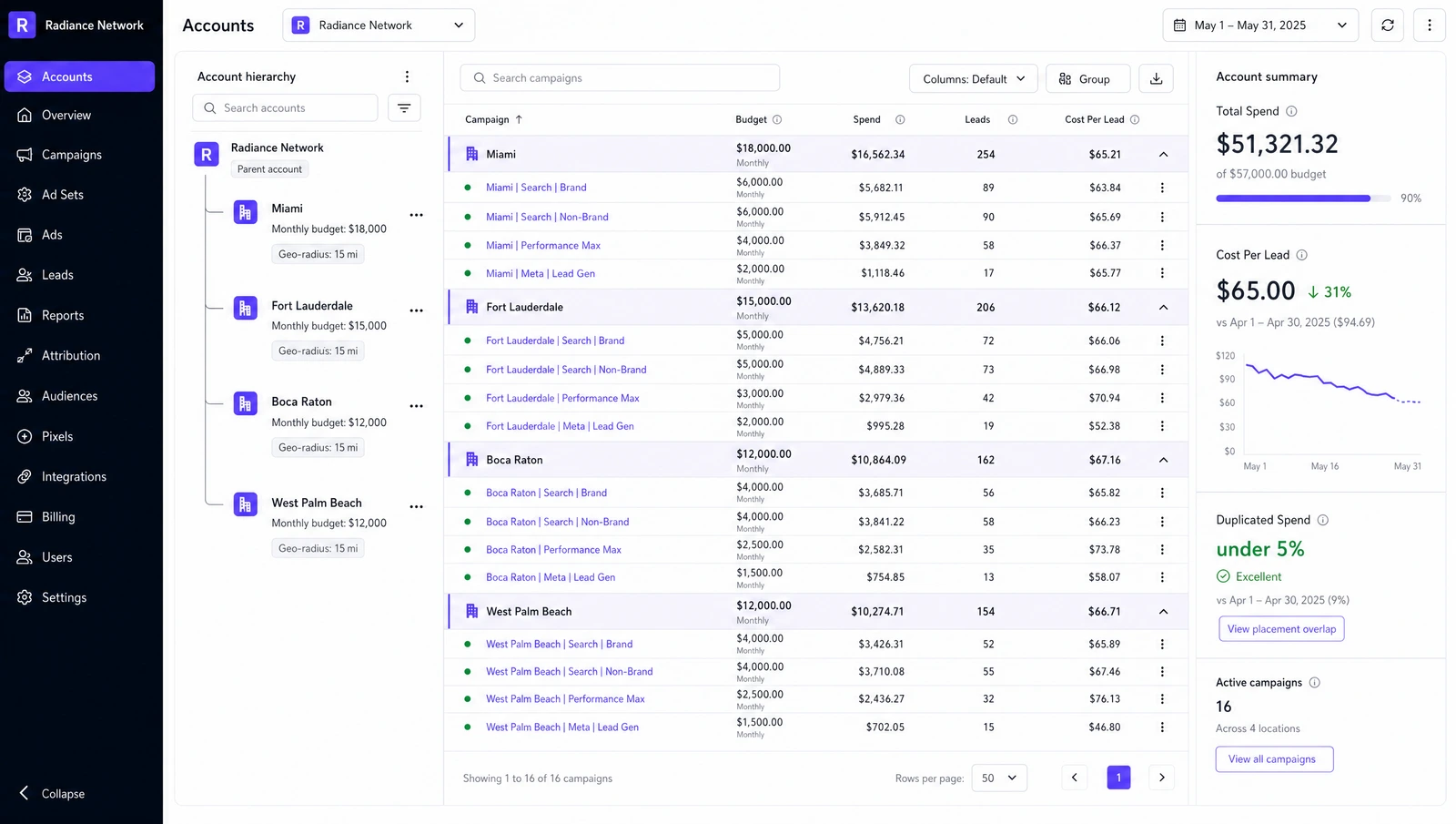The width and height of the screenshot is (1456, 824).
Task: Navigate to Attribution in the sidebar
Action: [x=71, y=356]
